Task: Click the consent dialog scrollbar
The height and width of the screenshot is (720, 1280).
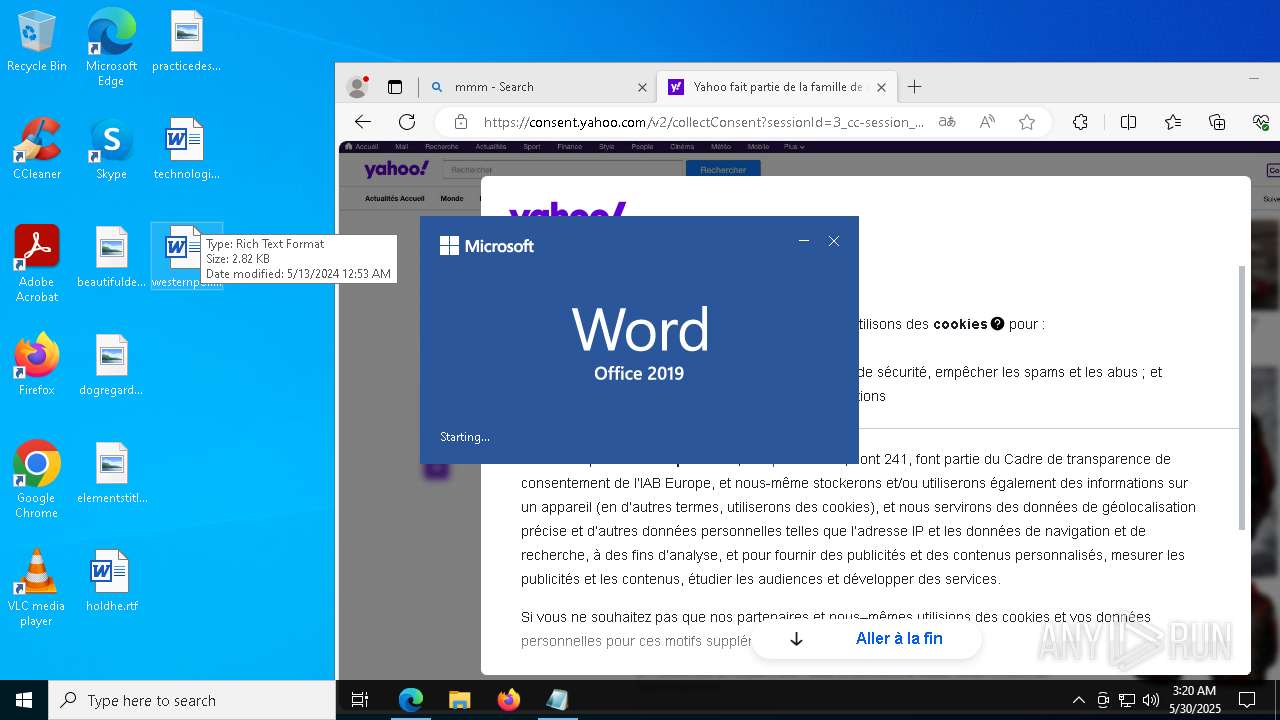Action: (1243, 398)
